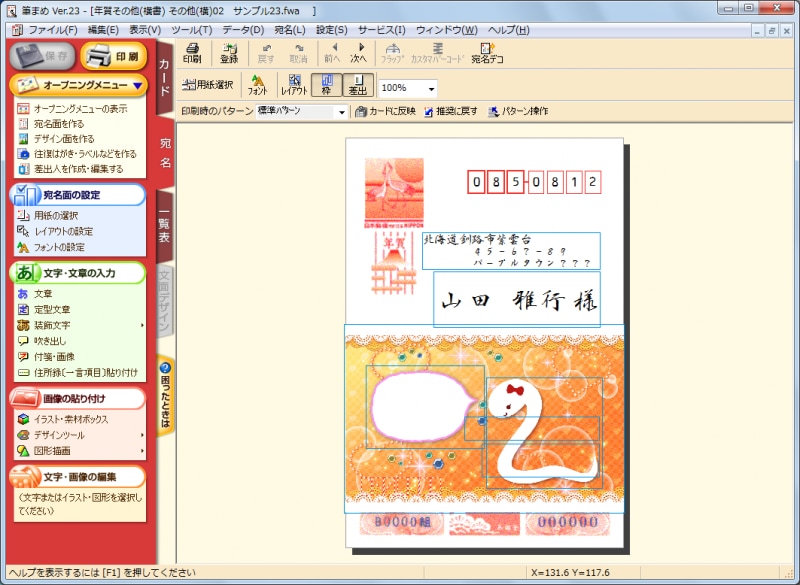This screenshot has height=585, width=800.
Task: Select the recipient name 山田 雅行 様 field
Action: coord(516,300)
